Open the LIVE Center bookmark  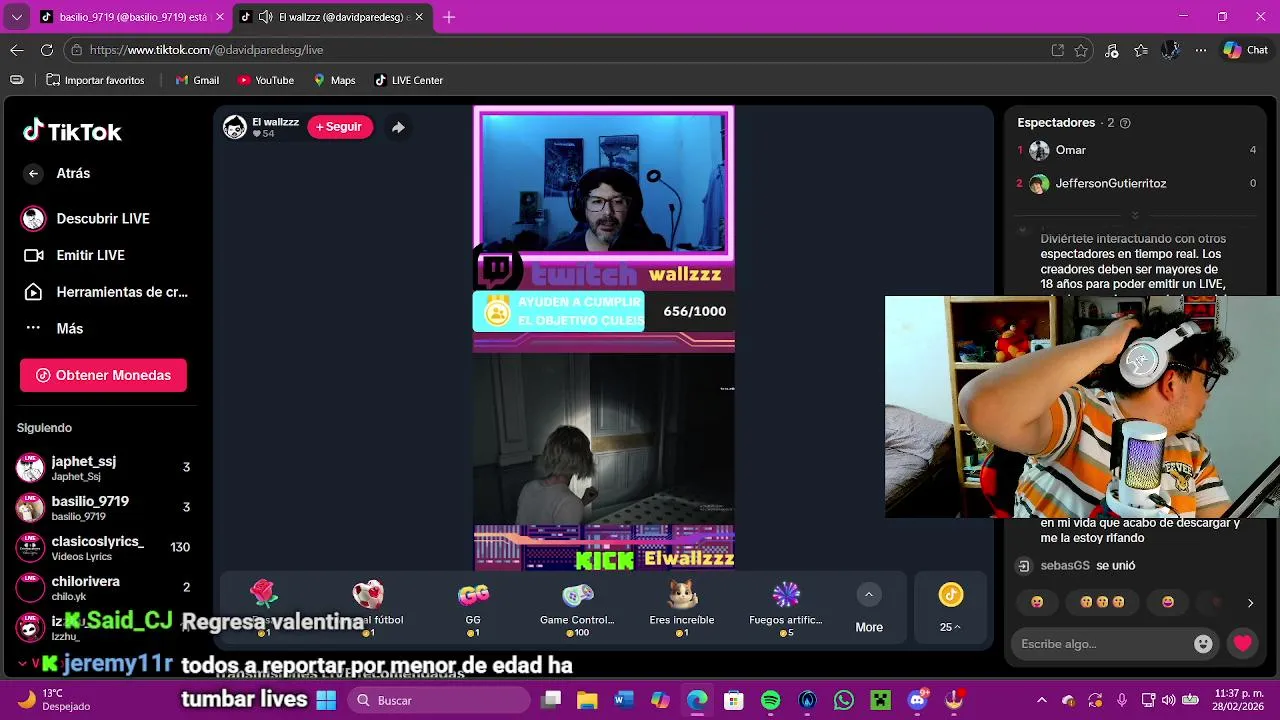408,80
